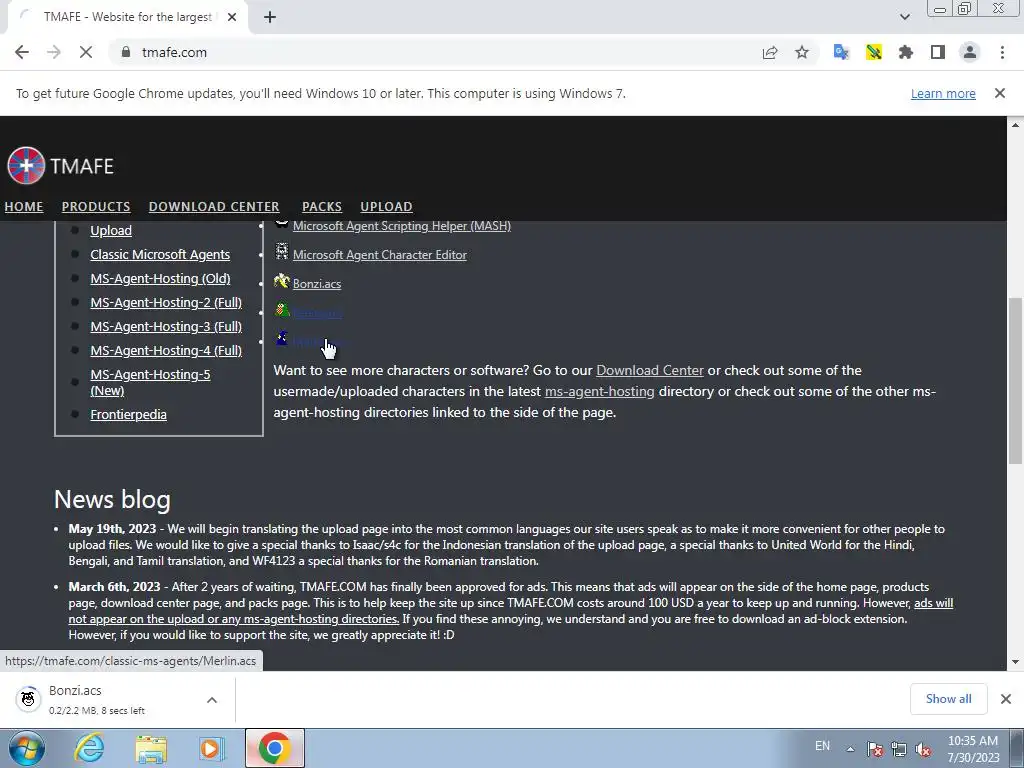Open Chrome's three-dot menu
The height and width of the screenshot is (768, 1024).
pyautogui.click(x=1002, y=52)
